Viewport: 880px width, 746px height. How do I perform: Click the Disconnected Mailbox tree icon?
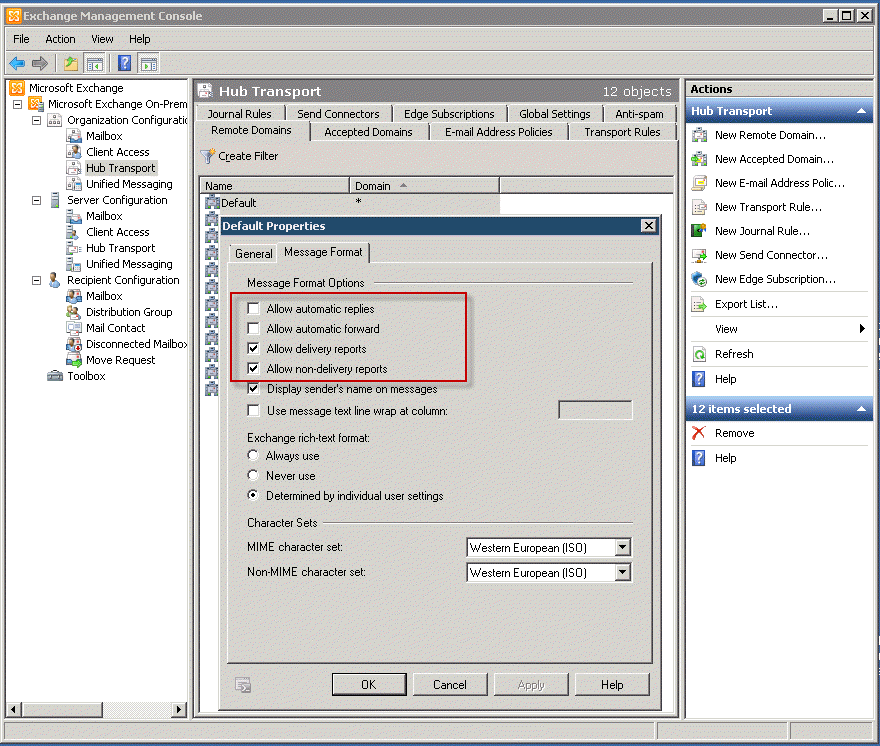pos(74,344)
